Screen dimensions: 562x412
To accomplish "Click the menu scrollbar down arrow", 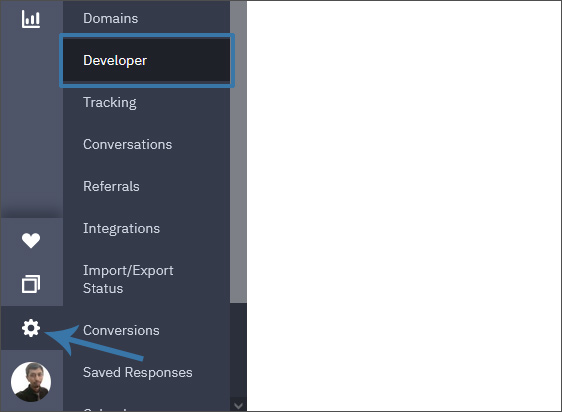I will (238, 405).
